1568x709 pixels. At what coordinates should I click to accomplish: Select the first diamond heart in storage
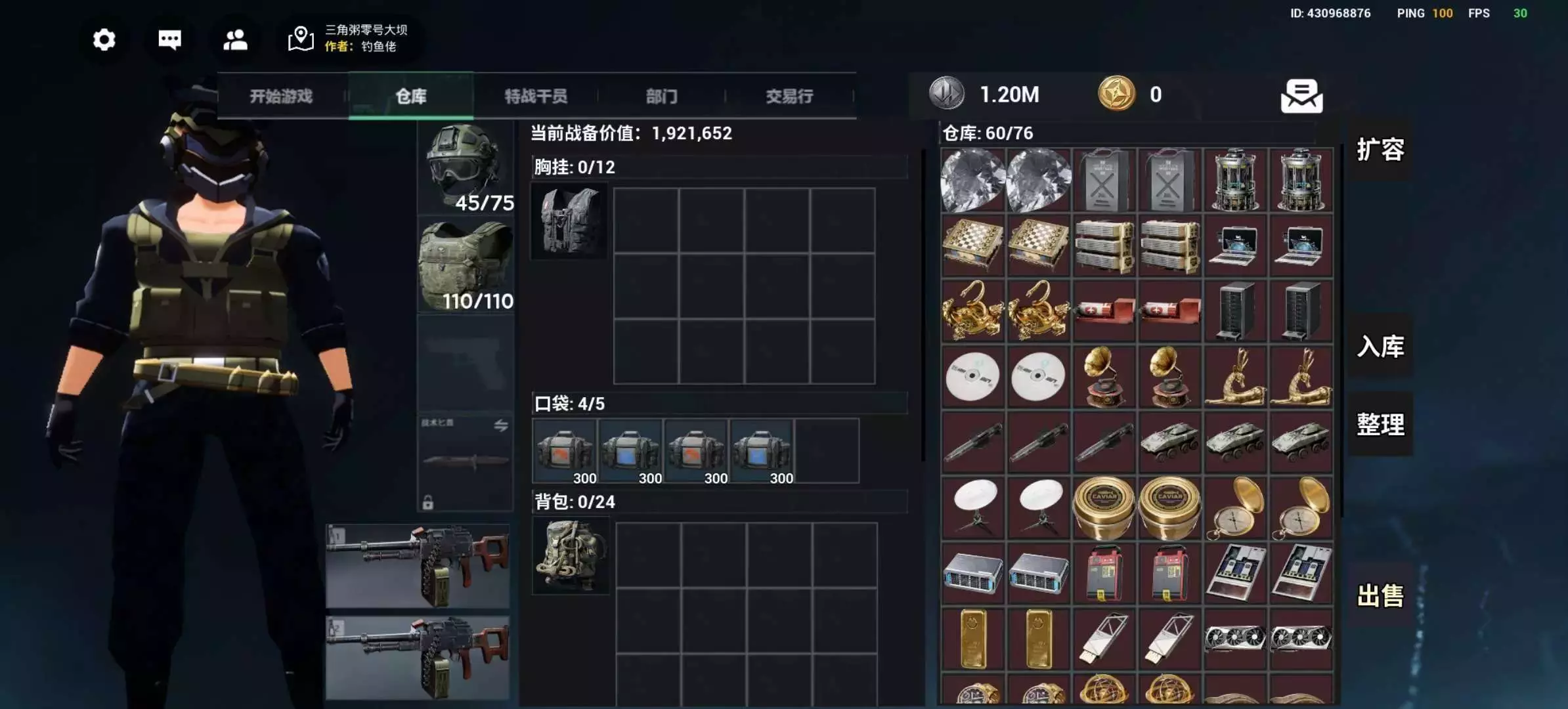[x=972, y=179]
